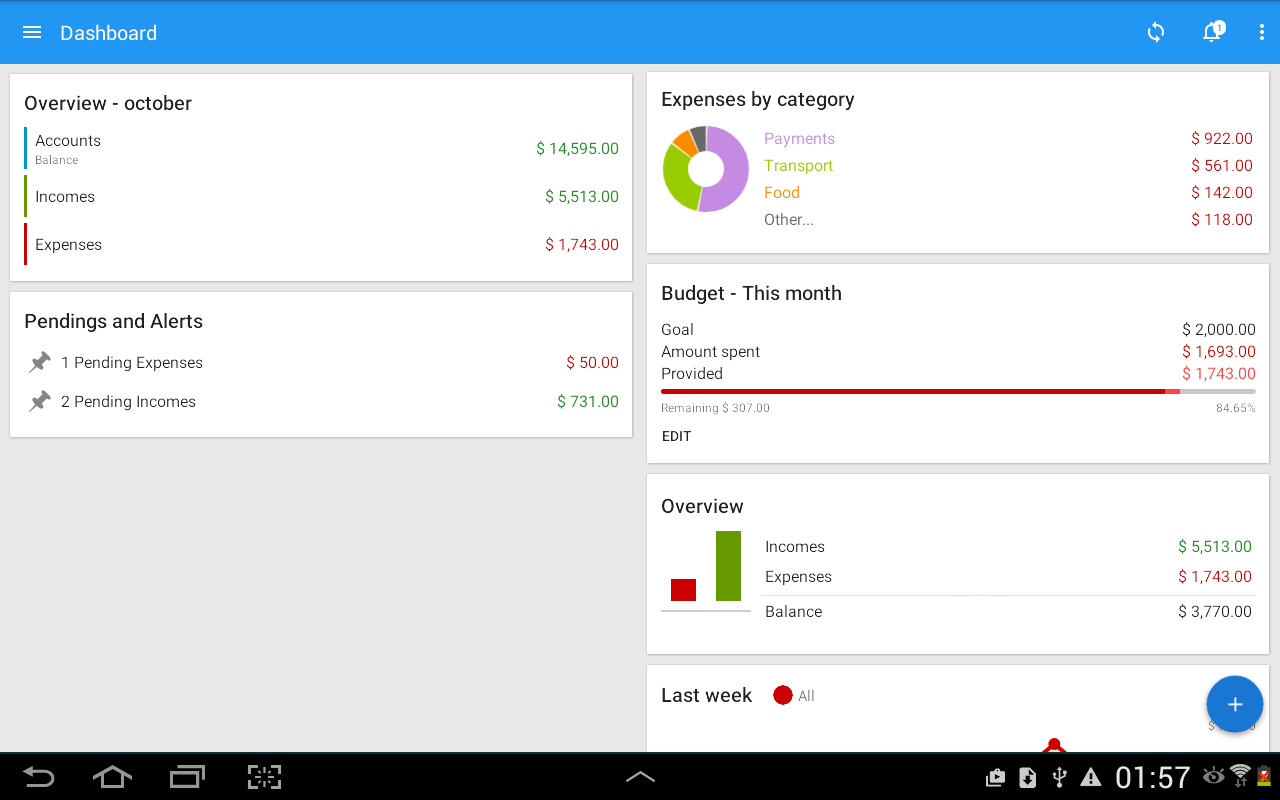Open the recent apps button
The width and height of the screenshot is (1280, 800).
tap(187, 777)
